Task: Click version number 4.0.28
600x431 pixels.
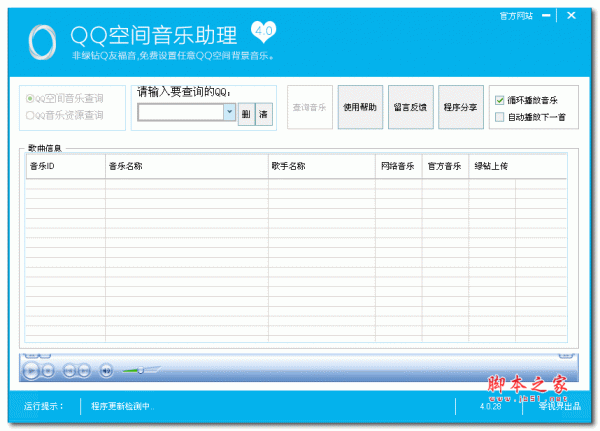Action: [x=491, y=406]
